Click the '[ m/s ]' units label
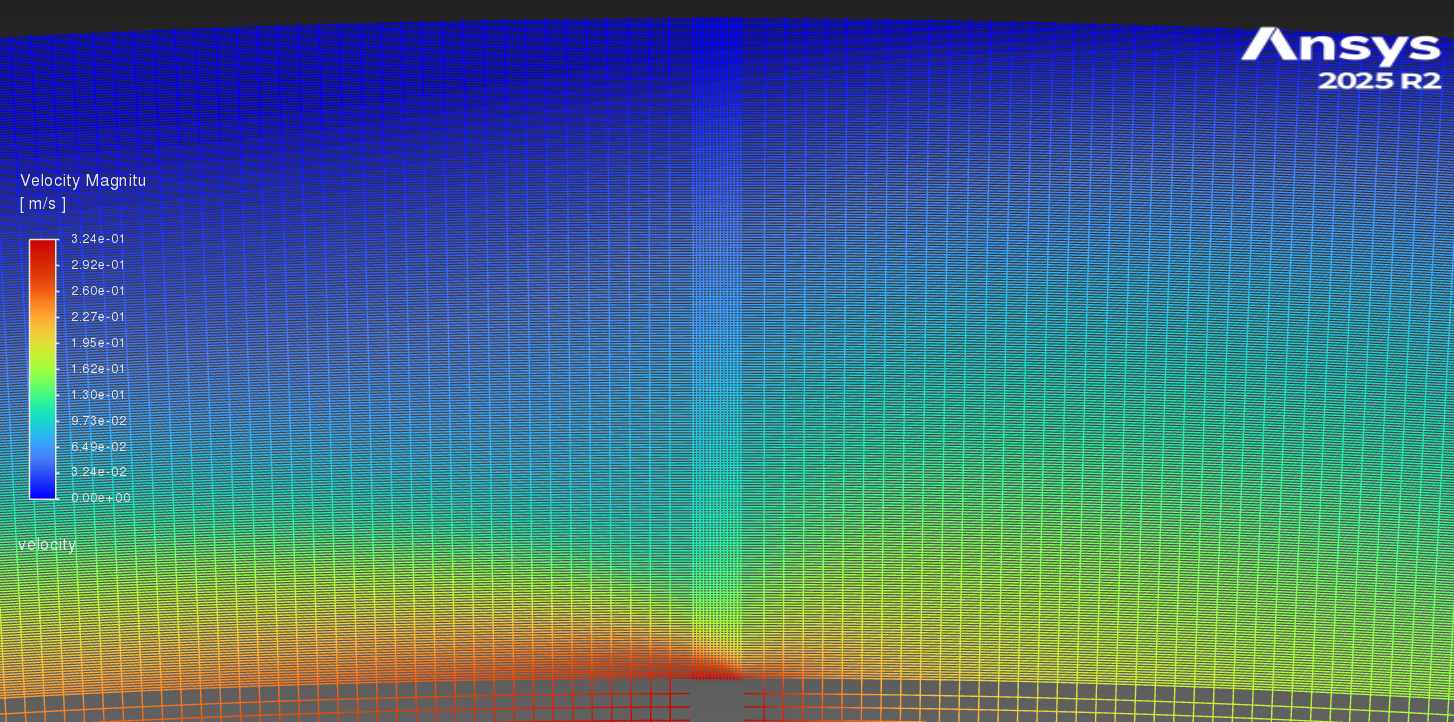This screenshot has height=722, width=1454. [43, 204]
